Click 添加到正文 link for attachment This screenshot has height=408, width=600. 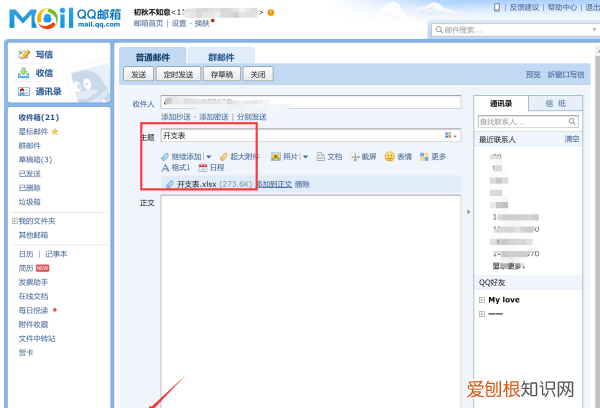pyautogui.click(x=274, y=184)
